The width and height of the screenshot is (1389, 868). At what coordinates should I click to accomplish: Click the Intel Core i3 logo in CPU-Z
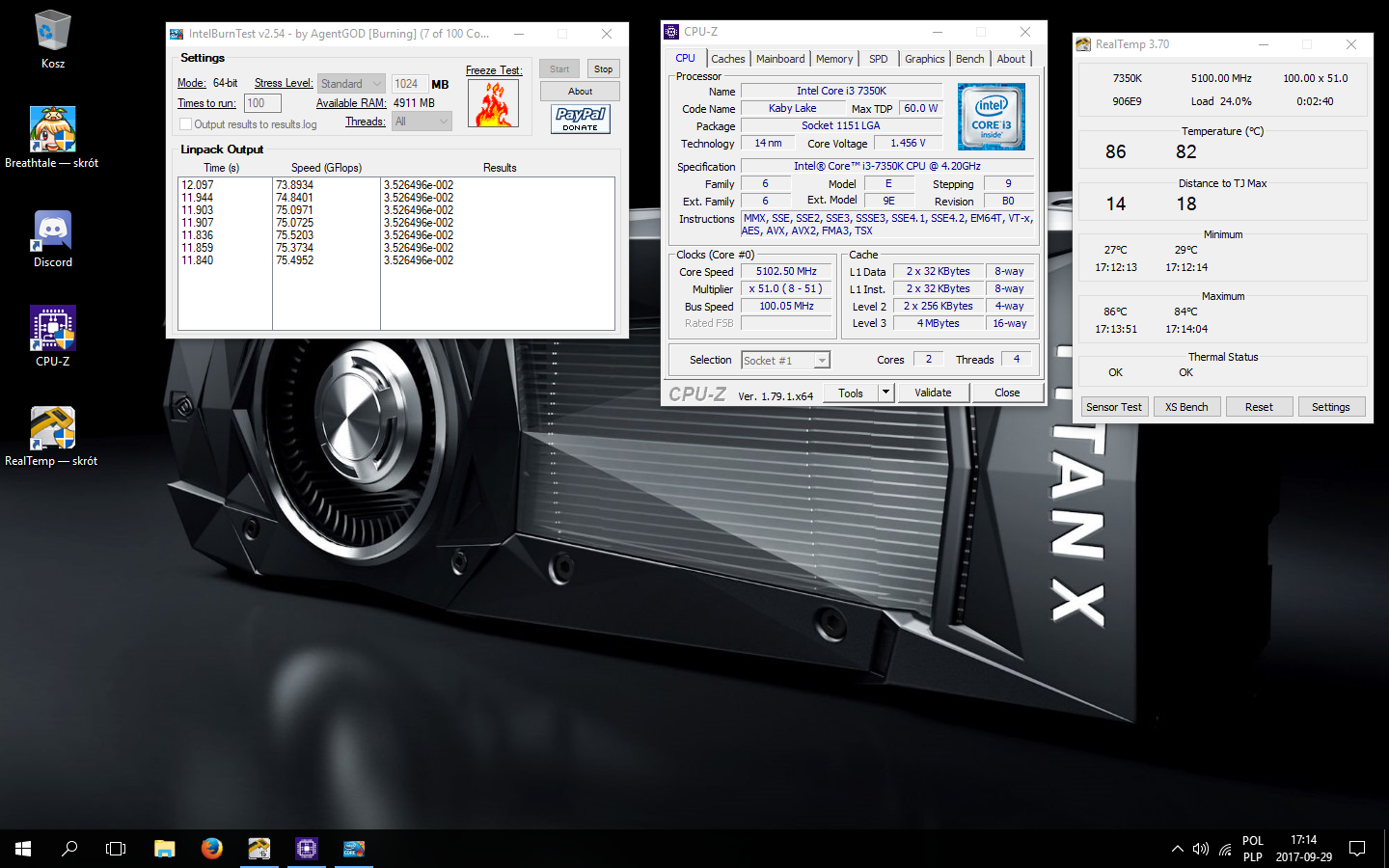pyautogui.click(x=992, y=116)
